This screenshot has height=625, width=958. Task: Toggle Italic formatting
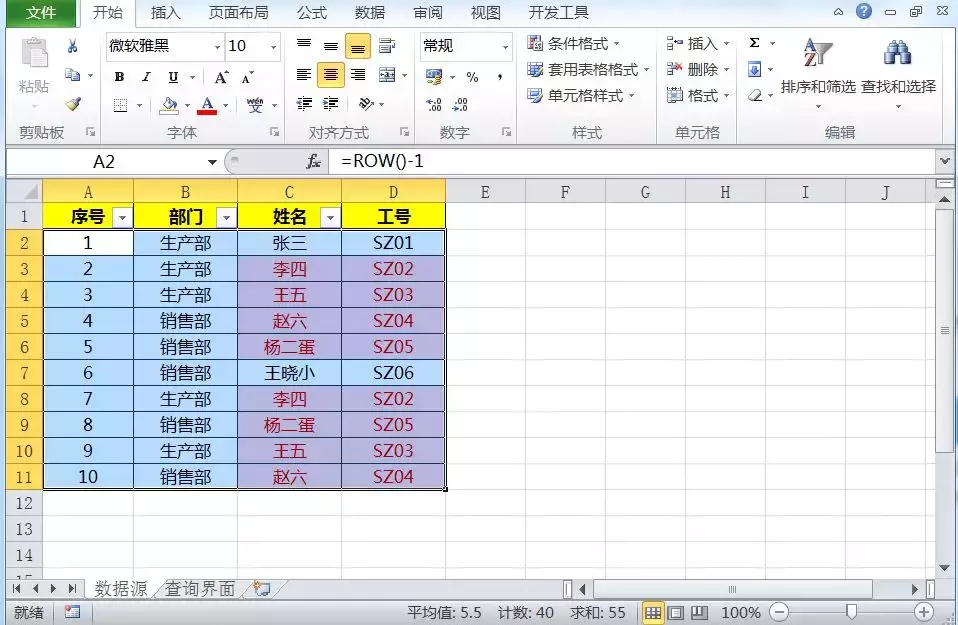146,77
